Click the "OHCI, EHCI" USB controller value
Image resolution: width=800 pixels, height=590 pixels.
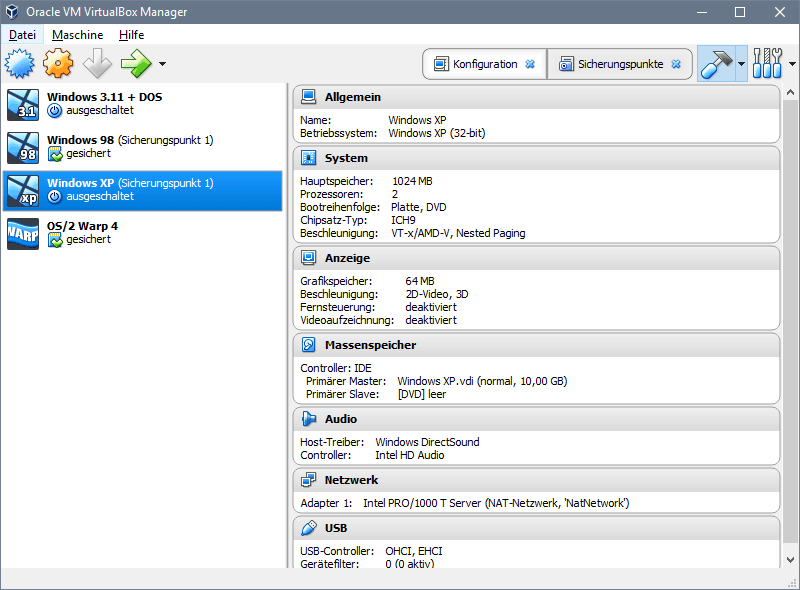coord(414,551)
